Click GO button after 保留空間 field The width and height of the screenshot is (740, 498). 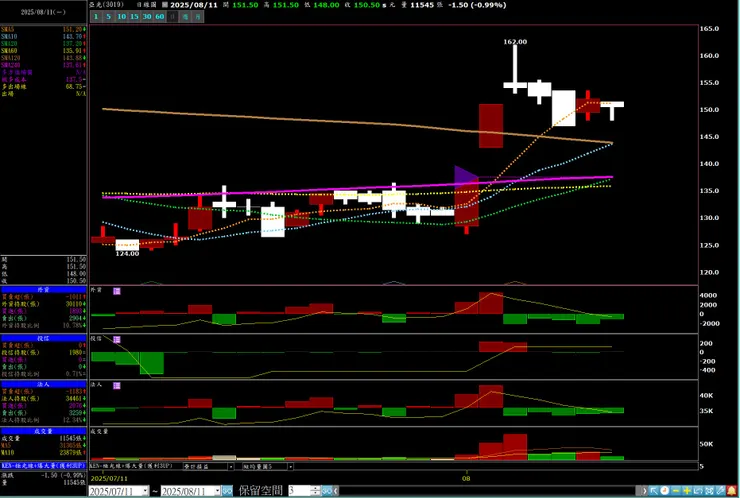coord(327,491)
